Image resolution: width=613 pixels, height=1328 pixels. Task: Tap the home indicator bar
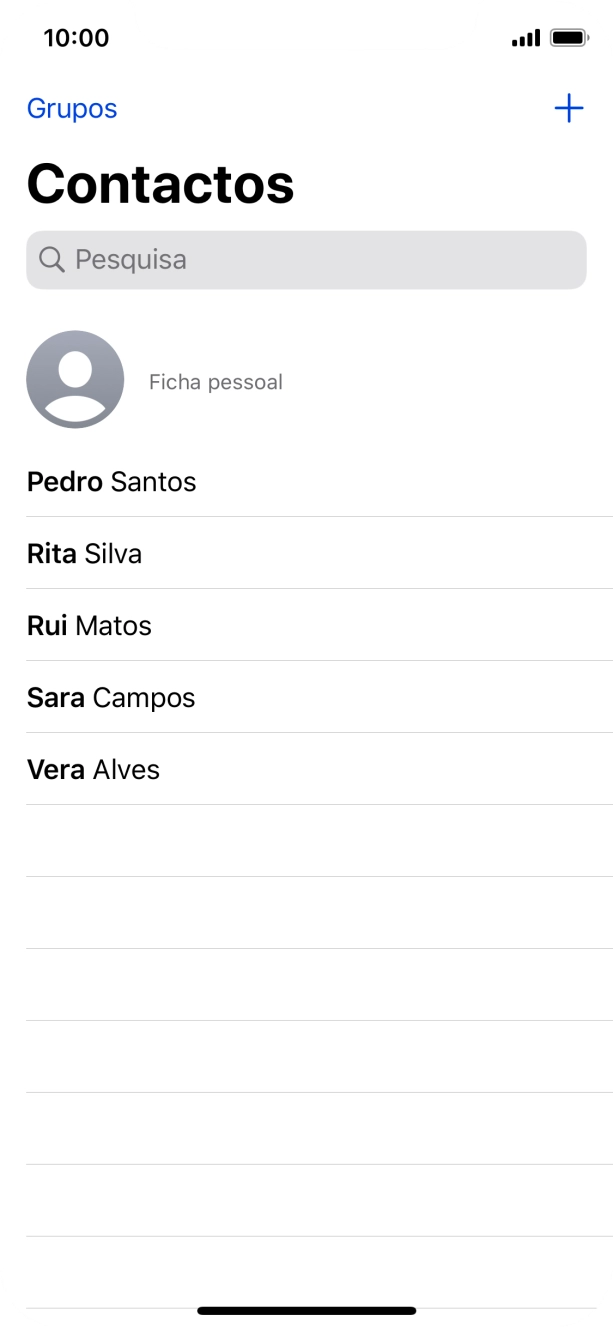click(306, 1306)
